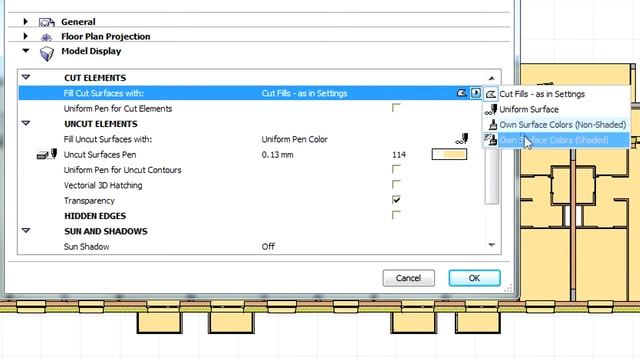The height and width of the screenshot is (360, 640).
Task: Select the Sun Shadow Off value
Action: 268,247
